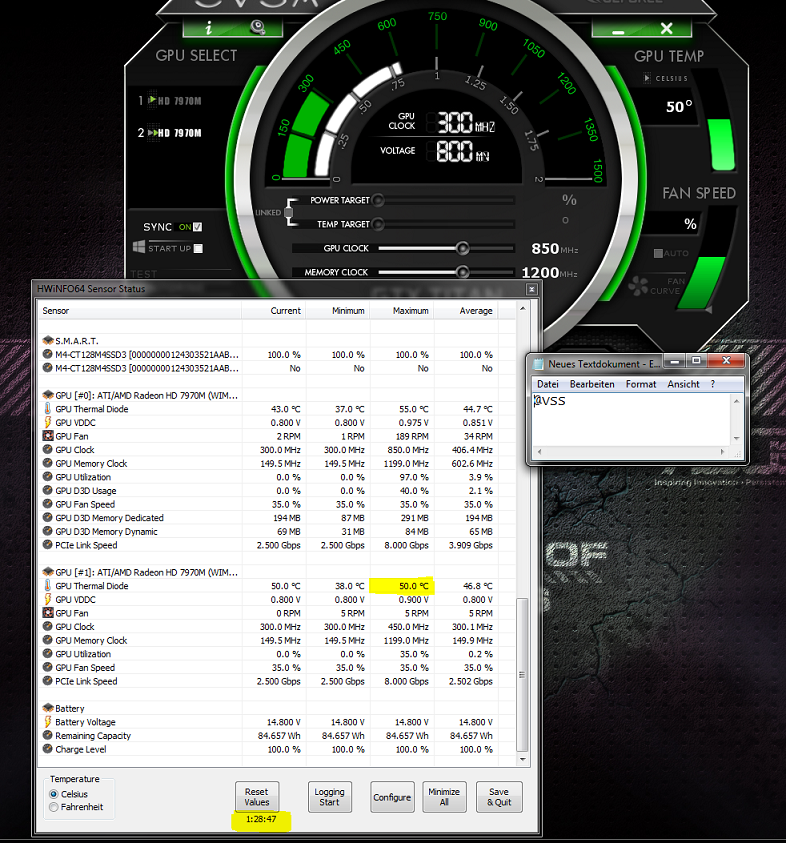Click the GPU [#0] group chip icon
786x843 pixels.
[x=48, y=395]
